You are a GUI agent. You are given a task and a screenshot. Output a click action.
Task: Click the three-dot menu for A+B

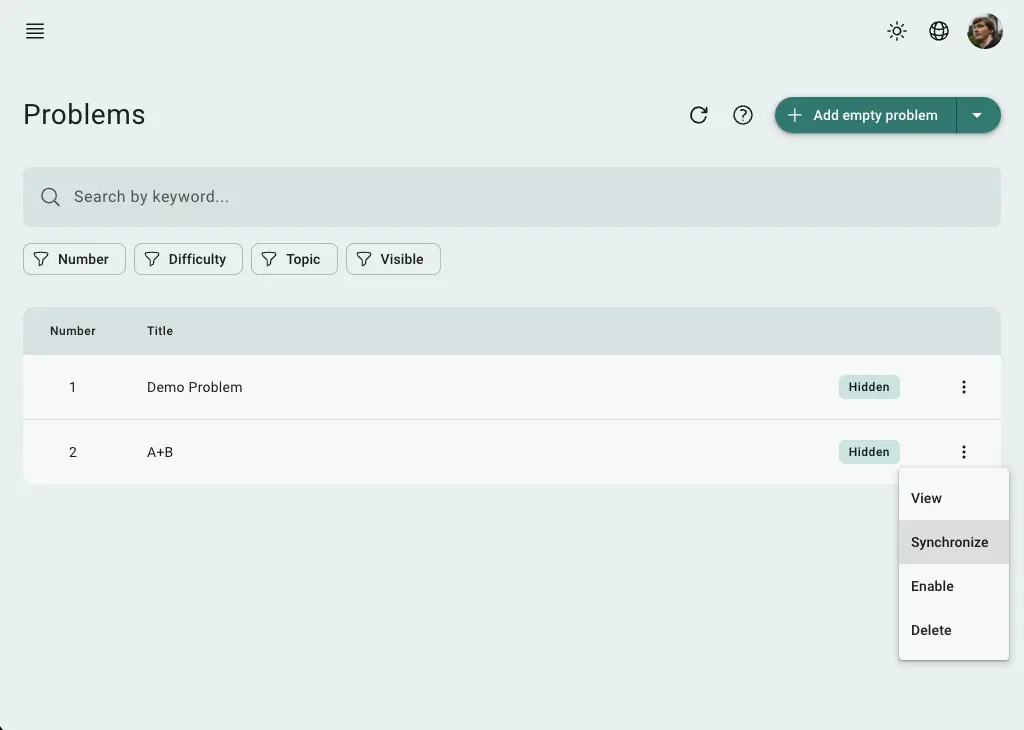pos(964,452)
